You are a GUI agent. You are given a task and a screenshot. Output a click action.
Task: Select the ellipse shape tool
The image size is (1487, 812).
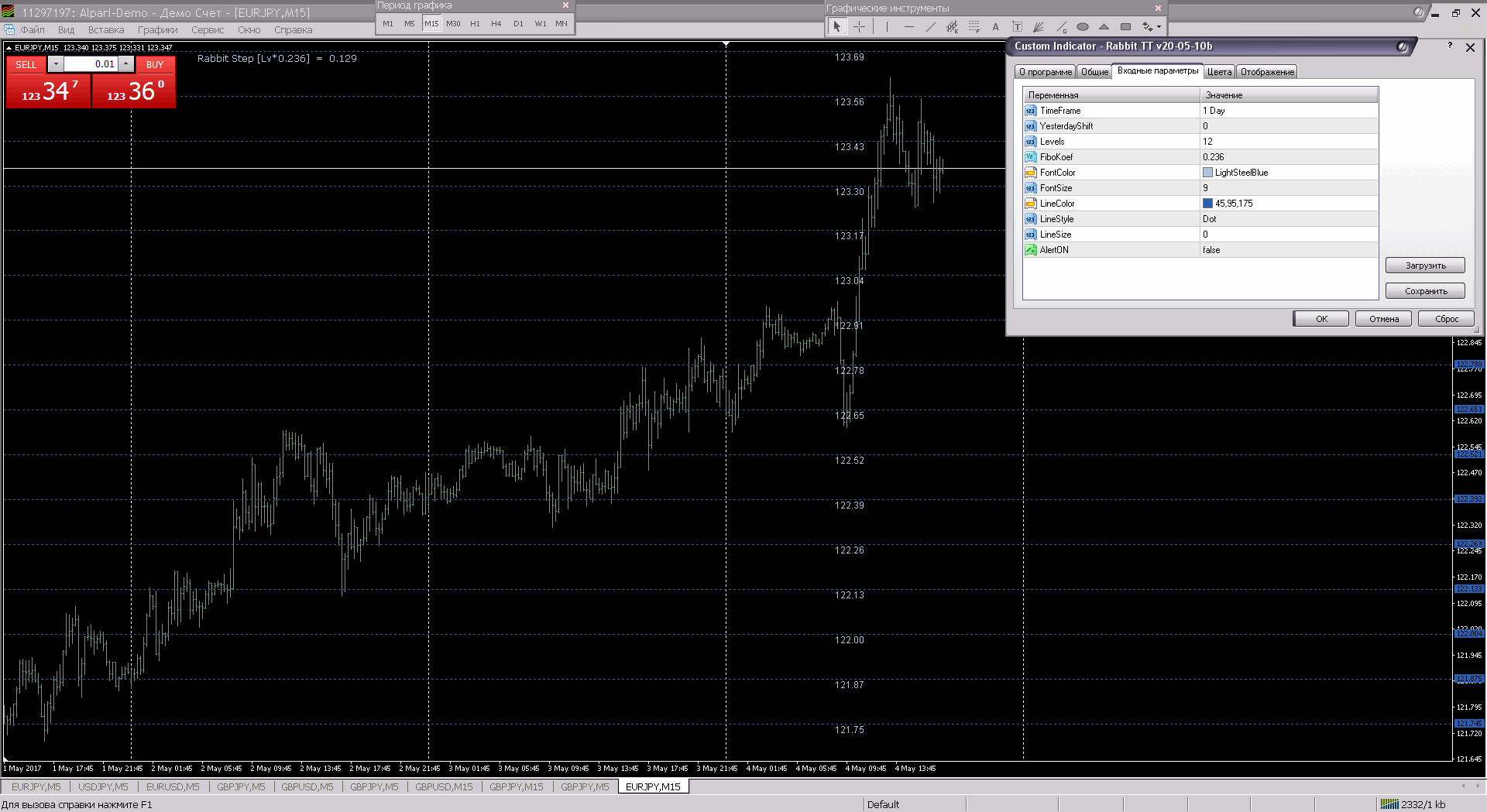[1083, 26]
